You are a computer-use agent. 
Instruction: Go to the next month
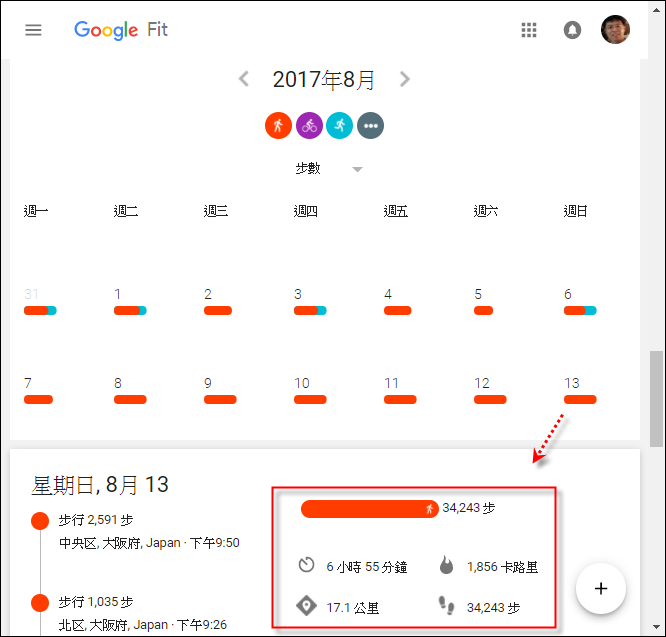405,79
